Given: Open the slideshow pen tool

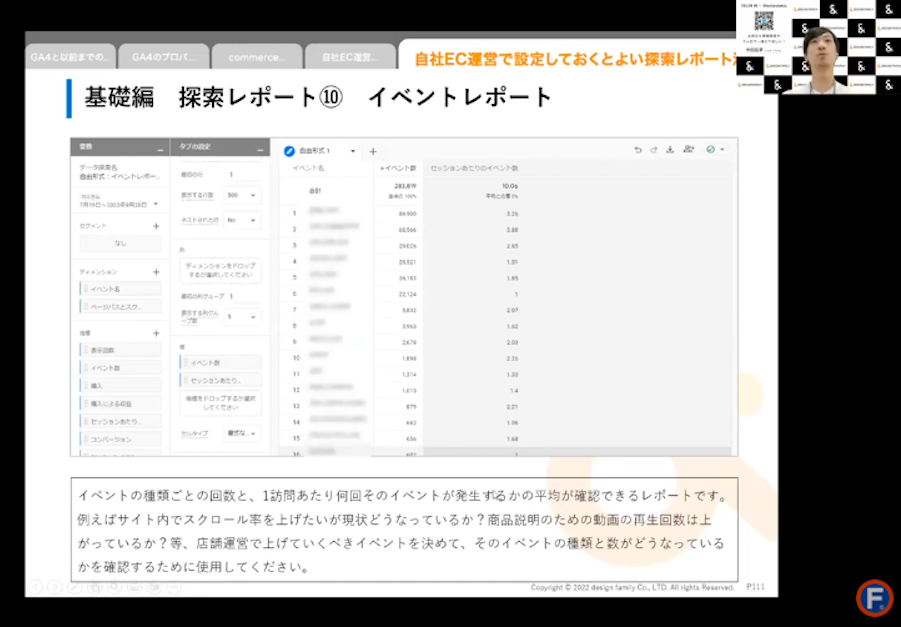Looking at the screenshot, I should (x=75, y=587).
